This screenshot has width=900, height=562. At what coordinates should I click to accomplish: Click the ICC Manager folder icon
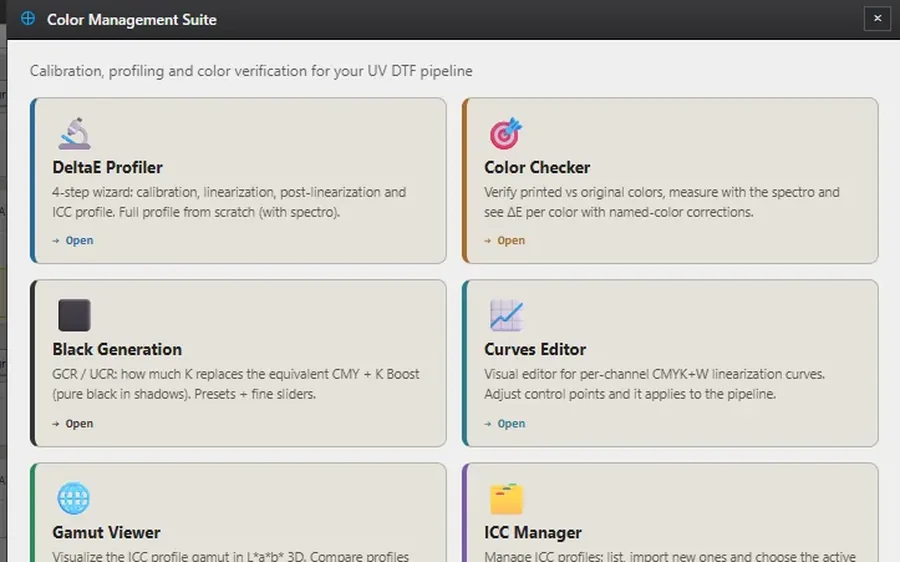tap(506, 498)
